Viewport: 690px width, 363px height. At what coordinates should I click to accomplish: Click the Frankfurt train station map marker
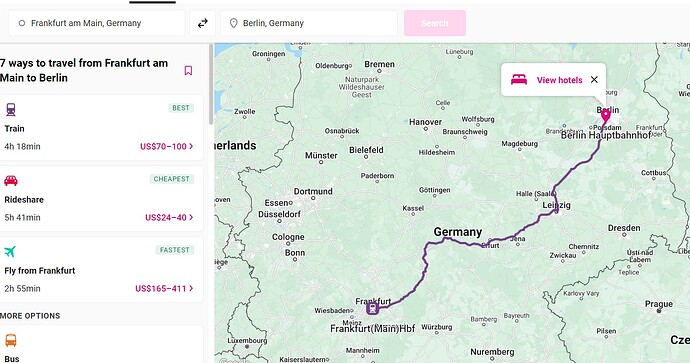click(x=372, y=308)
